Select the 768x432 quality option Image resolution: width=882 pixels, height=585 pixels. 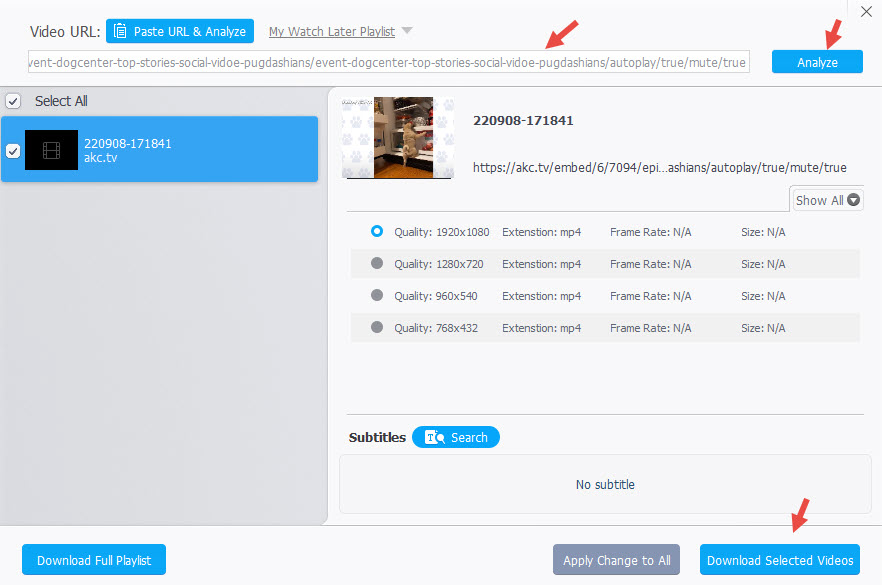(377, 327)
